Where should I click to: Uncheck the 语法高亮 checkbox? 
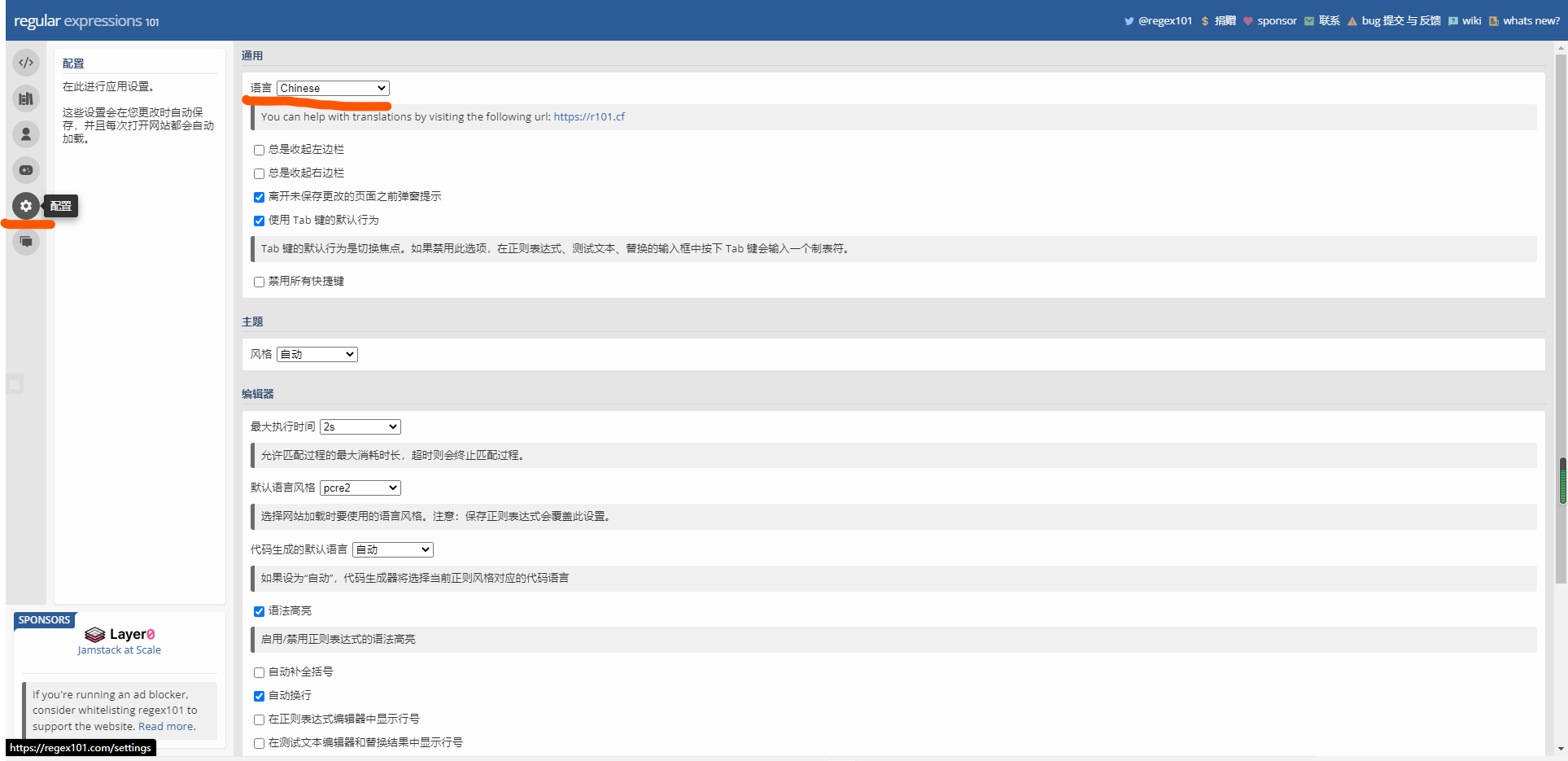point(259,611)
